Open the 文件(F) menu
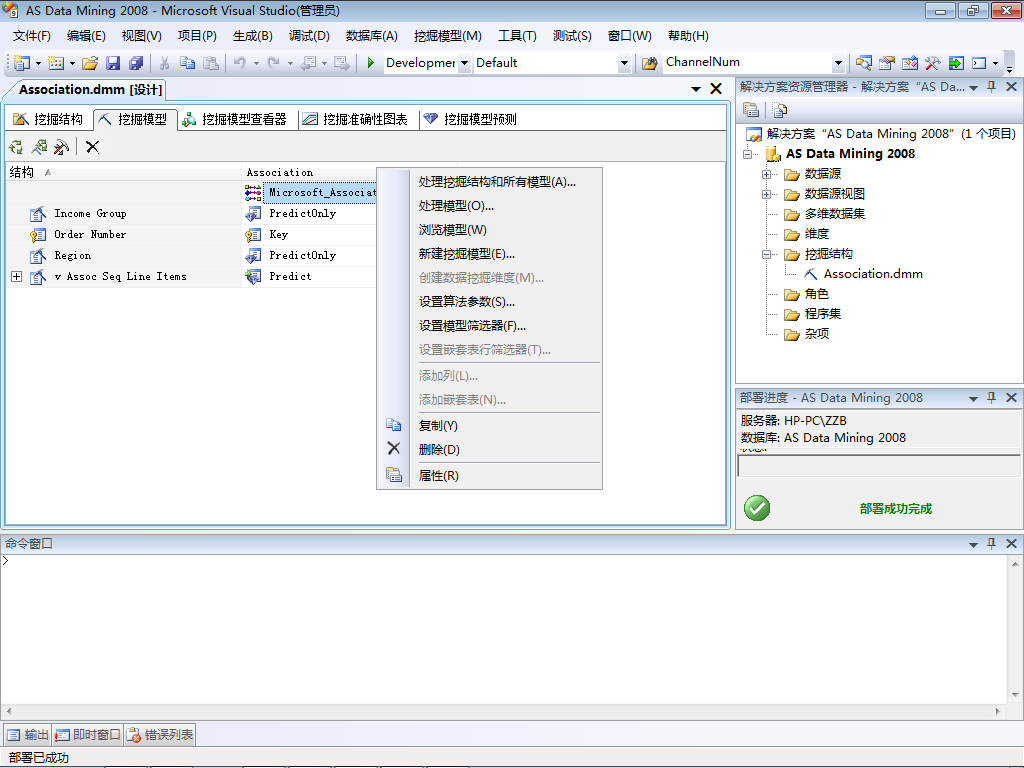Screen dimensions: 1024x768 click(x=31, y=36)
